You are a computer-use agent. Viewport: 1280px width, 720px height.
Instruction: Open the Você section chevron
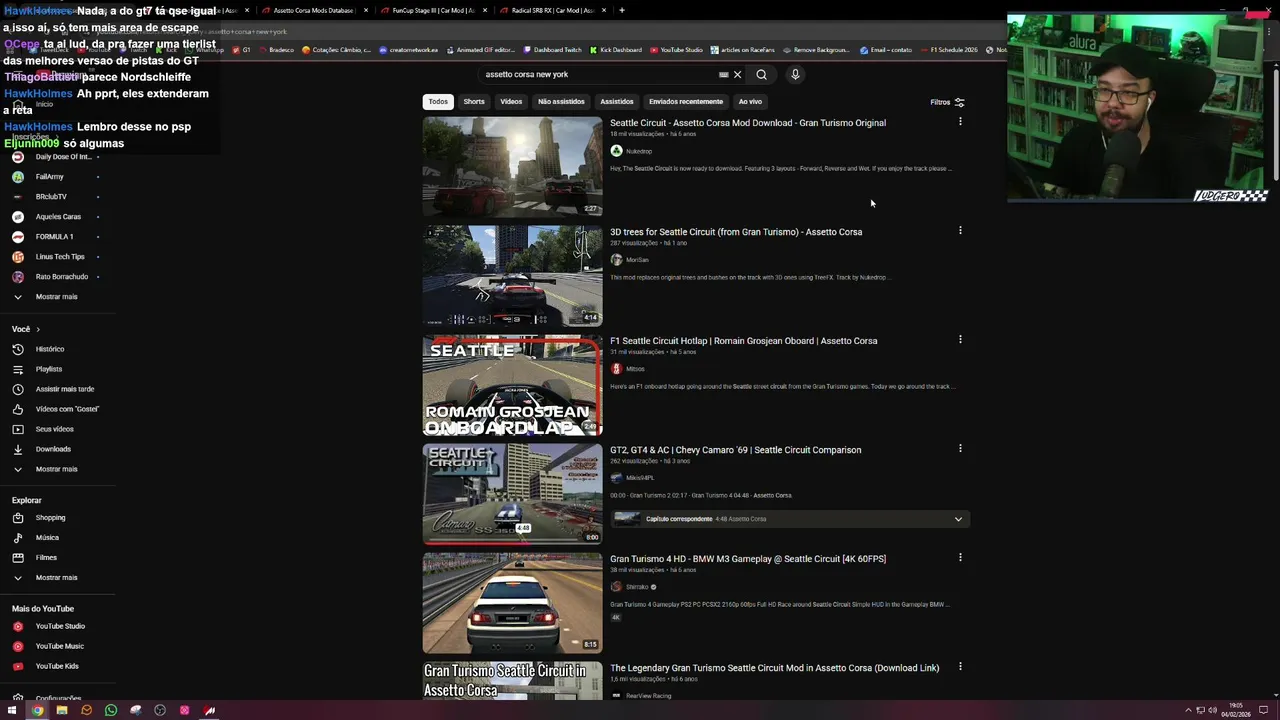tap(38, 329)
